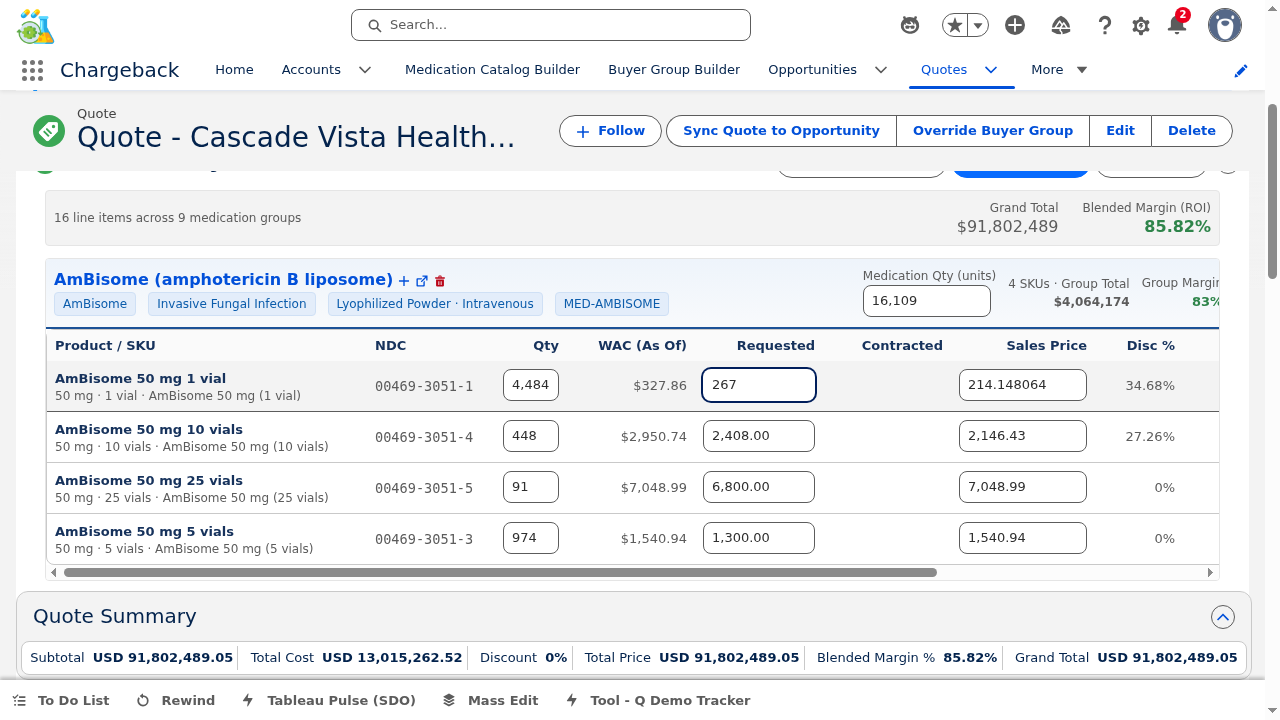Click Requested field for AmBisome 1 vial
The width and height of the screenshot is (1280, 720).
point(759,385)
